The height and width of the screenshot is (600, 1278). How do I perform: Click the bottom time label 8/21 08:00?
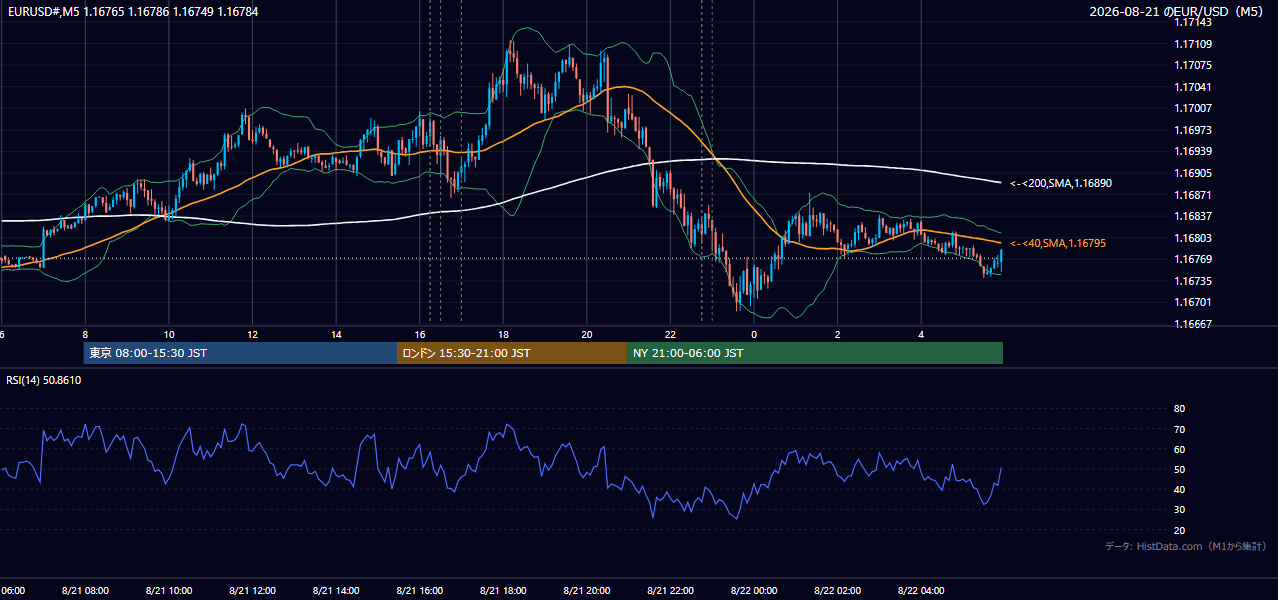85,591
